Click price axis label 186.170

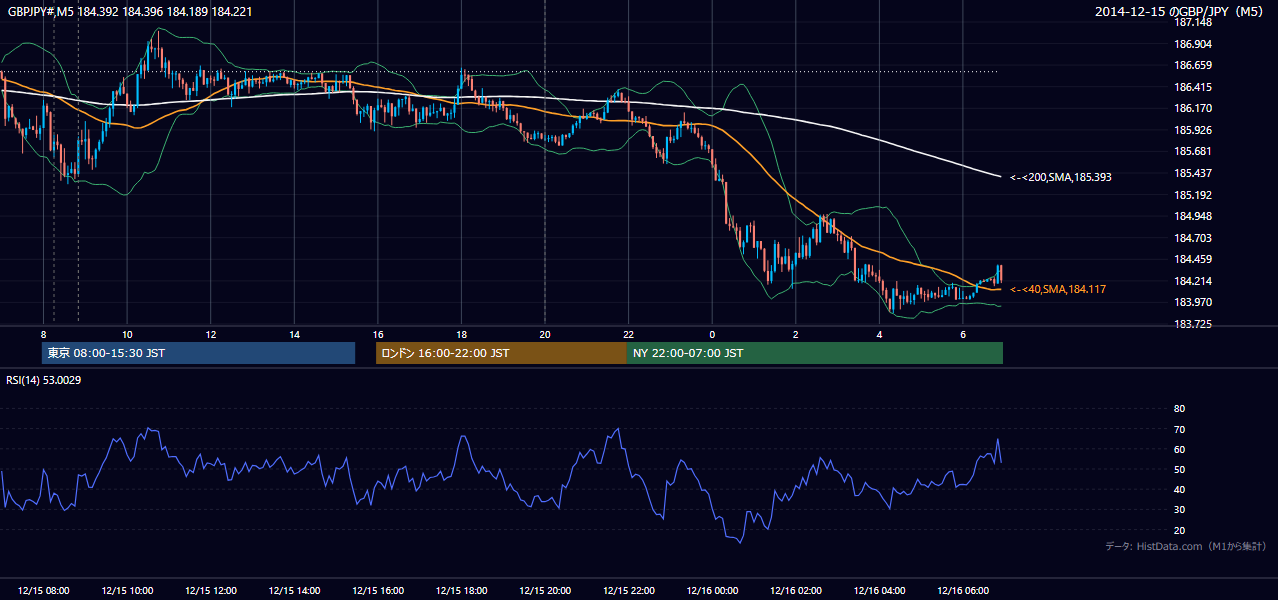[1192, 108]
